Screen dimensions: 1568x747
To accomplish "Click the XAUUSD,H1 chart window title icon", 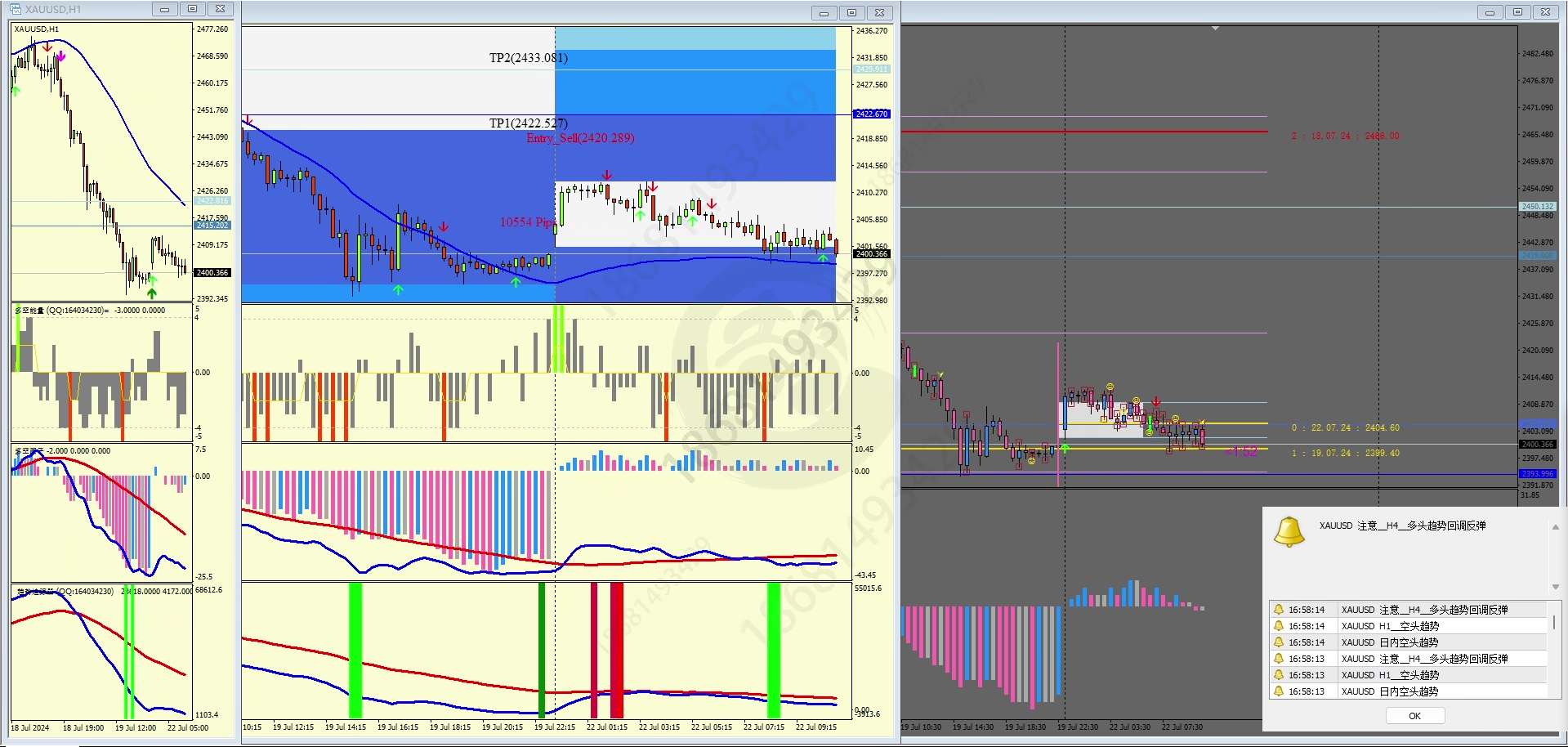I will pyautogui.click(x=16, y=9).
